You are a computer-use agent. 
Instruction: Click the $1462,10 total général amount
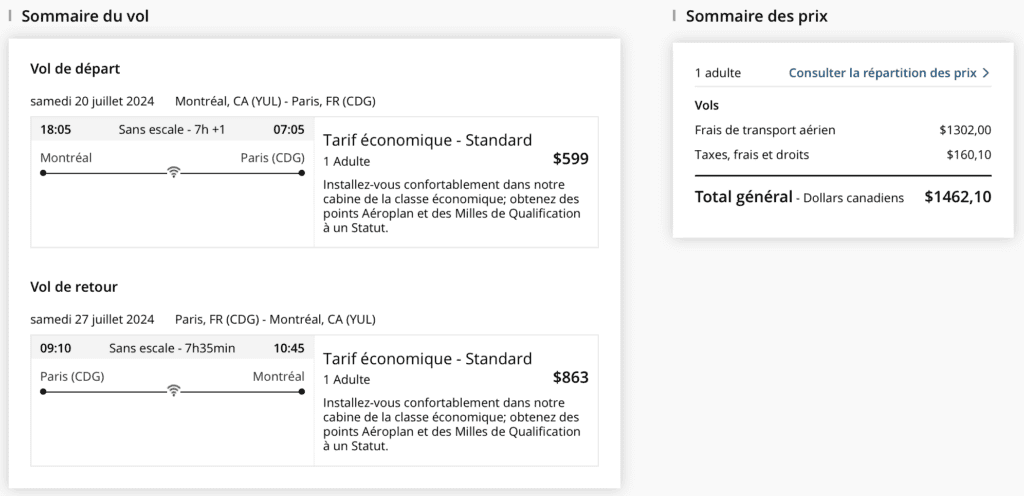pos(957,197)
